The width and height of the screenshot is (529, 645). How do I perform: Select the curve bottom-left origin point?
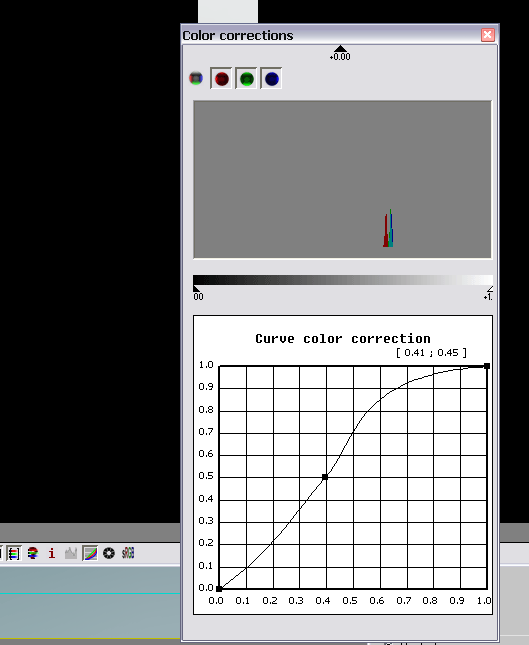coord(219,589)
